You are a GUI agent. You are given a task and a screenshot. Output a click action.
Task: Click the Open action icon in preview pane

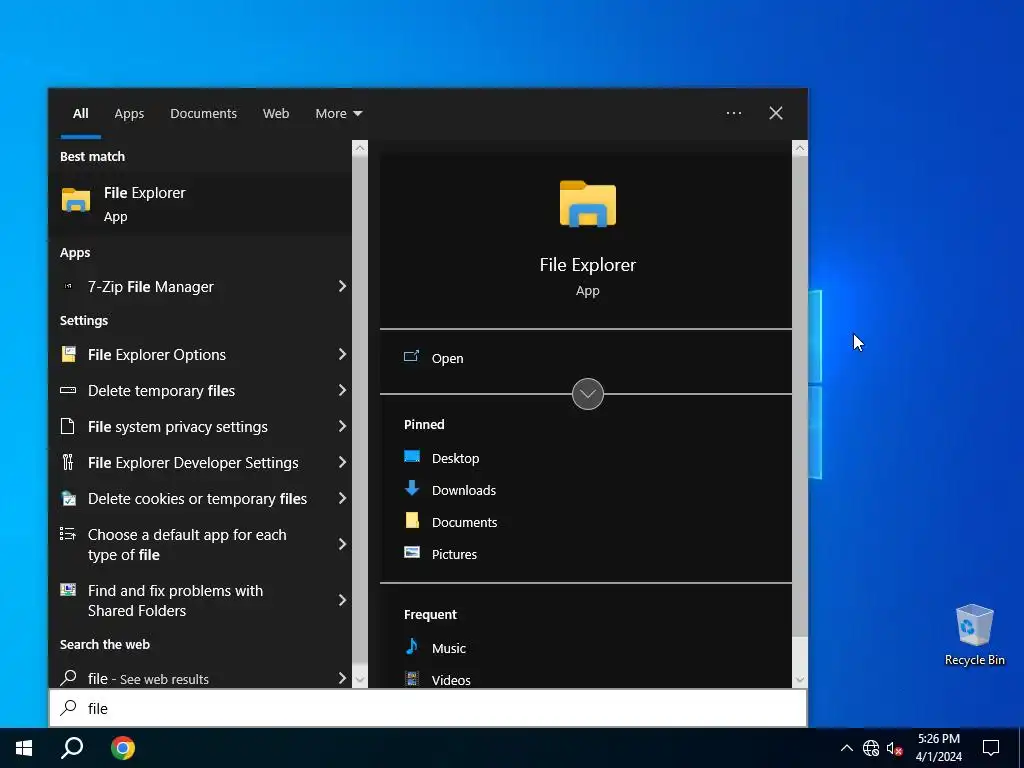(x=411, y=357)
